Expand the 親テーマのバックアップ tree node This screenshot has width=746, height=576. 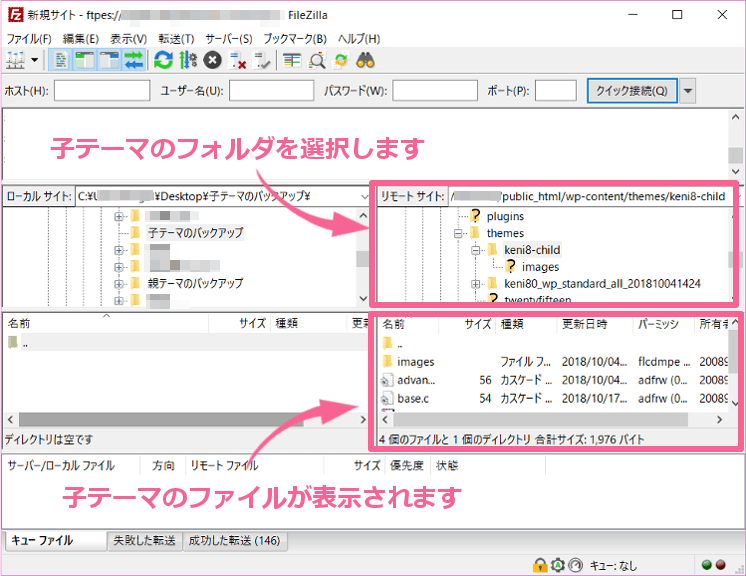pos(119,283)
